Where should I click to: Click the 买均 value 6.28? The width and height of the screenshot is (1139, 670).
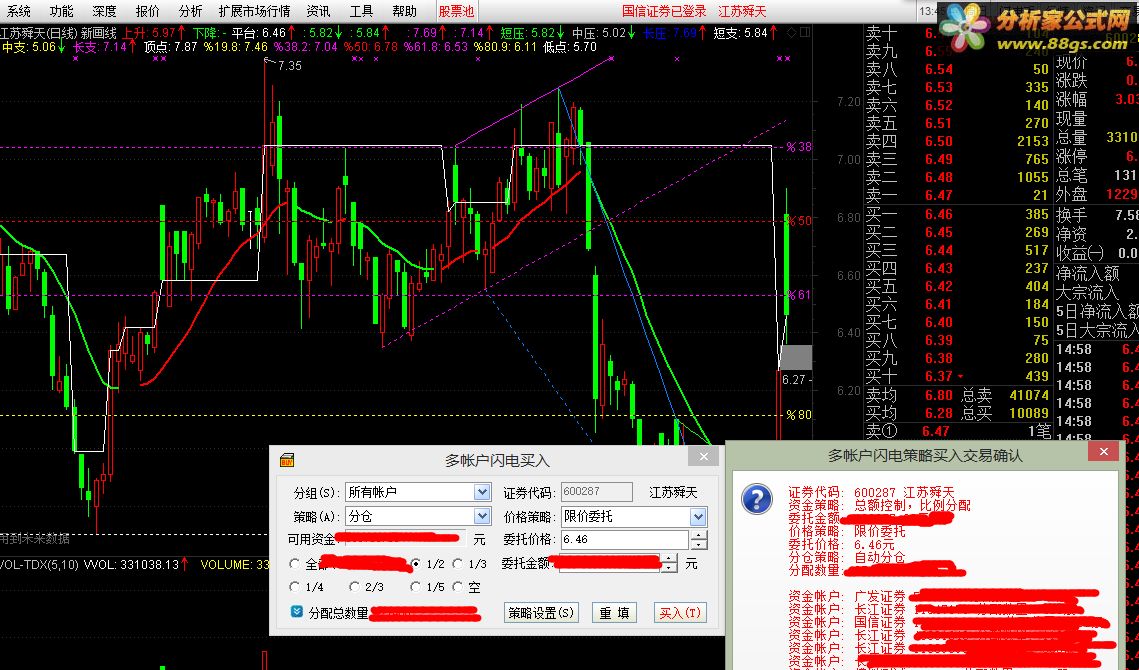939,413
